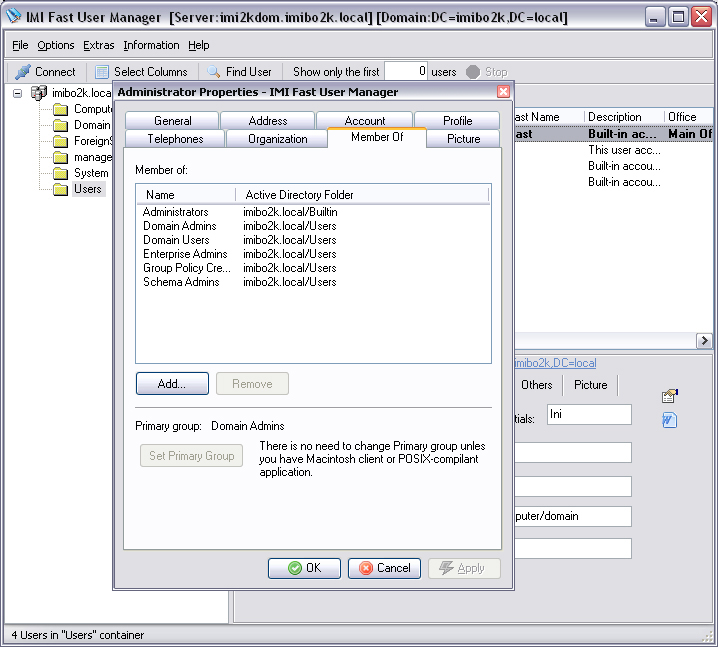Click the ForeignS folder icon in tree
Image resolution: width=718 pixels, height=647 pixels.
(x=60, y=141)
